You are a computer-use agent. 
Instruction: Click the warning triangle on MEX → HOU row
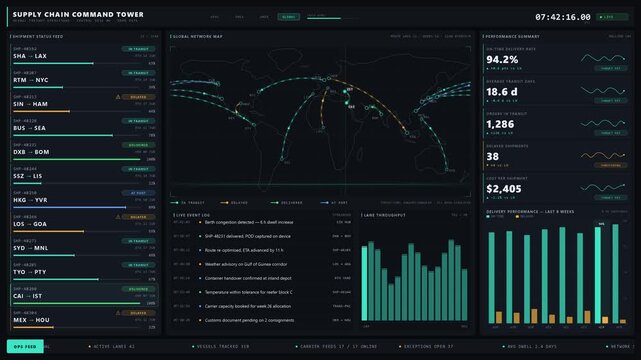(118, 313)
